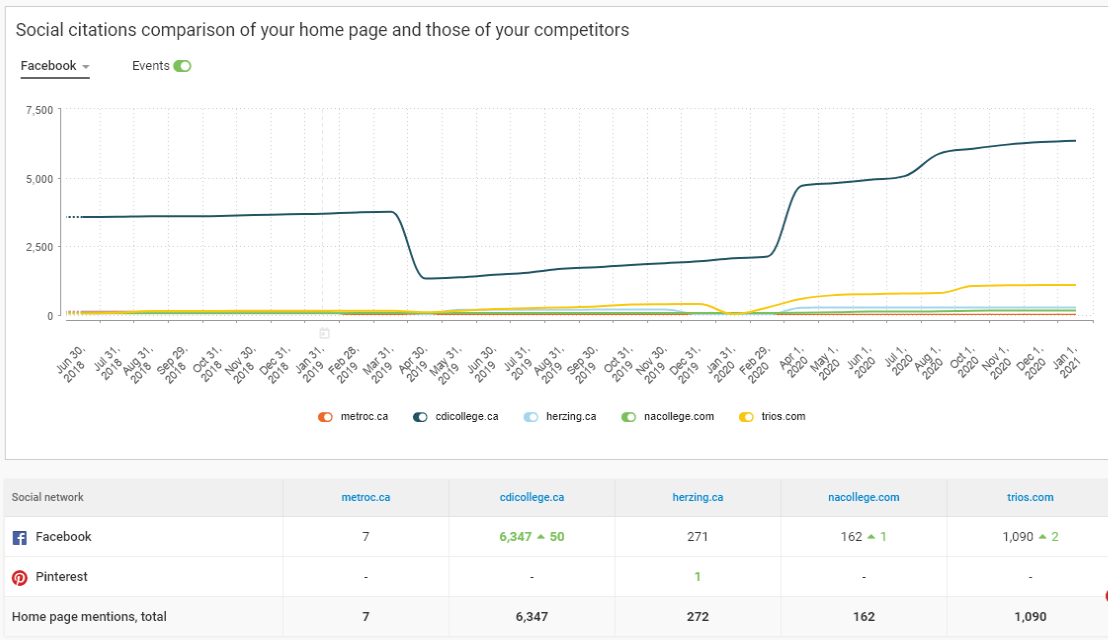
Task: Open the Facebook social network dropdown
Action: (x=54, y=66)
